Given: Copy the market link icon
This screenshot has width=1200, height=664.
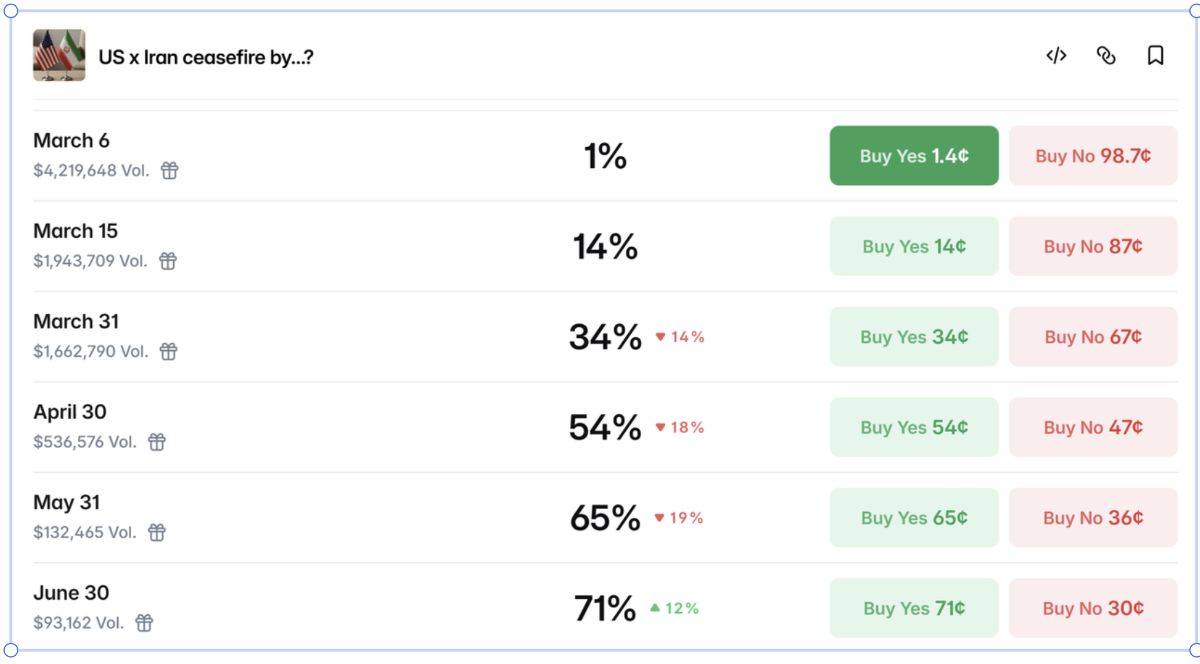Looking at the screenshot, I should click(1106, 56).
